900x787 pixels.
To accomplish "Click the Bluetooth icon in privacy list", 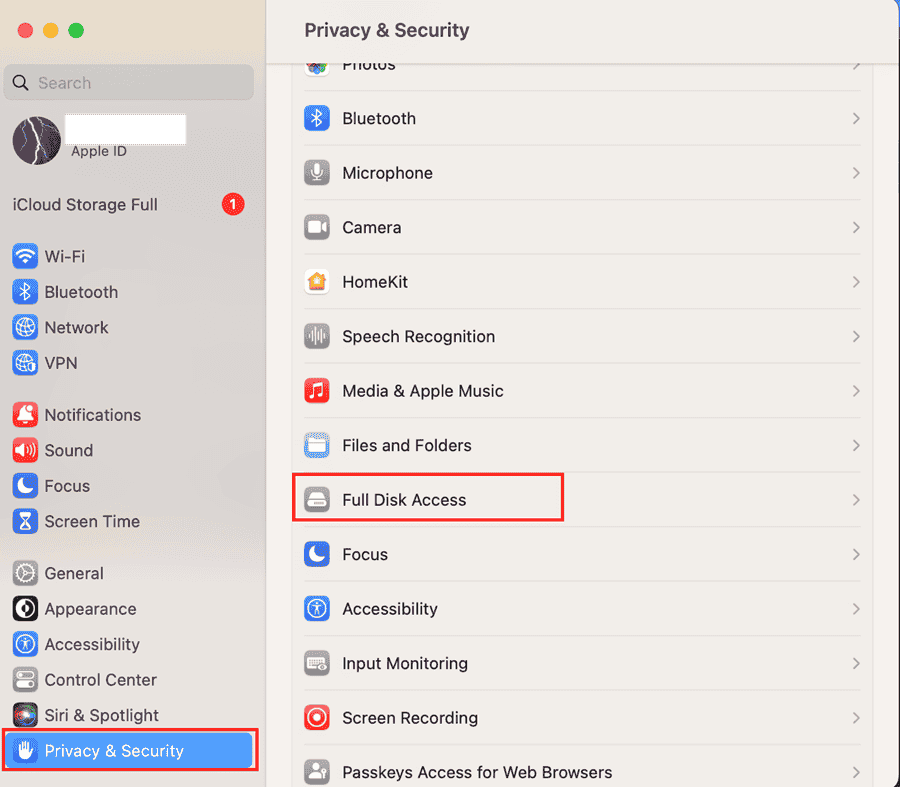I will click(317, 119).
